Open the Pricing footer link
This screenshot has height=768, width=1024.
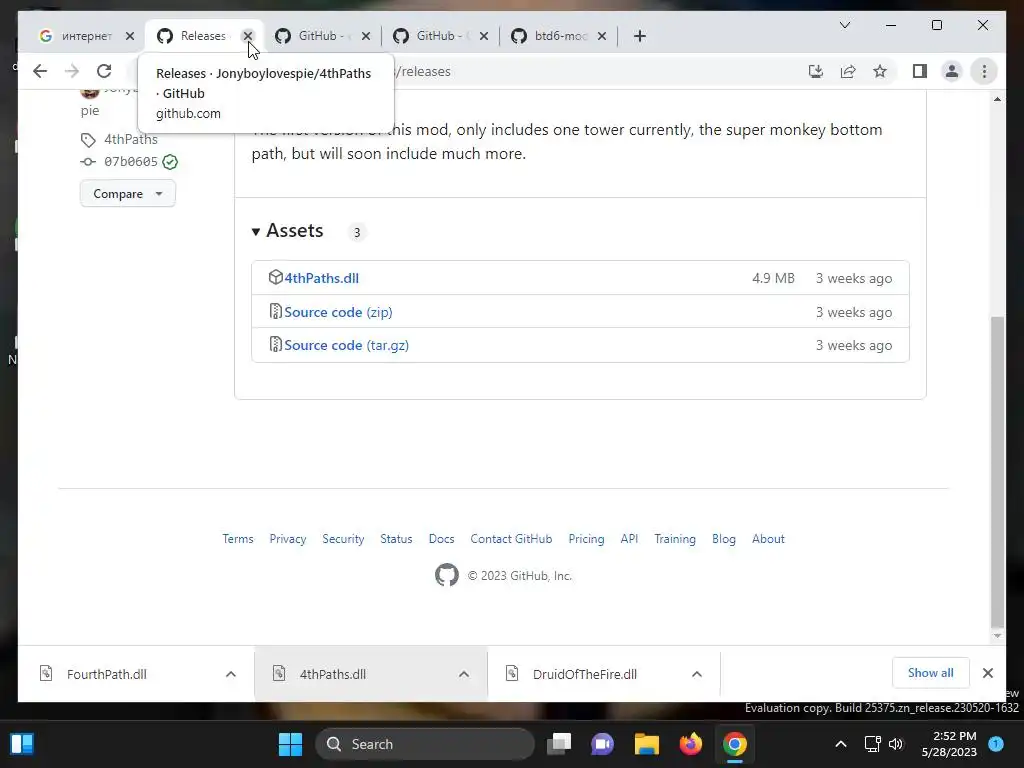586,539
